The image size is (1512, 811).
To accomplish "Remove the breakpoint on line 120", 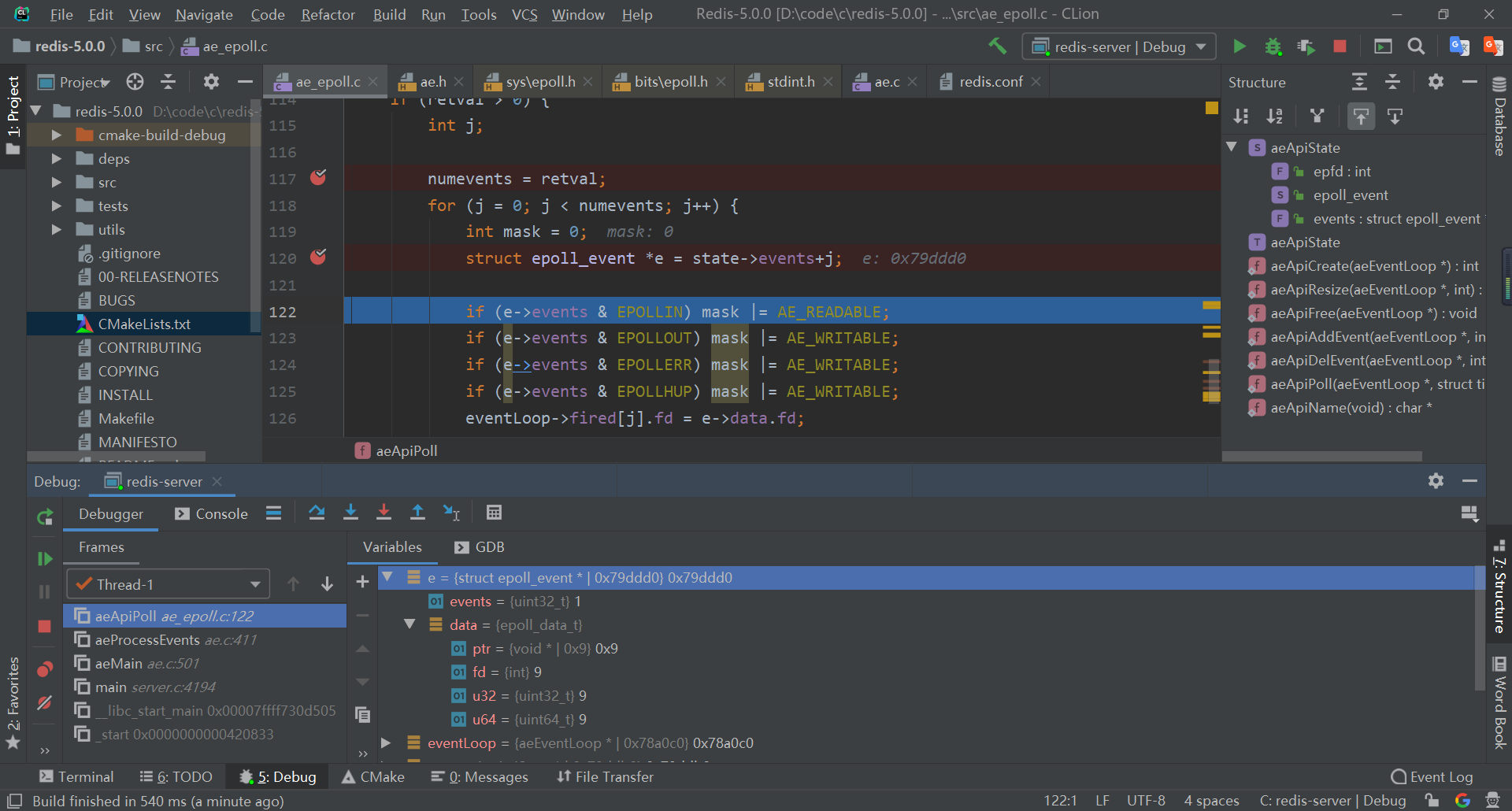I will click(x=318, y=257).
